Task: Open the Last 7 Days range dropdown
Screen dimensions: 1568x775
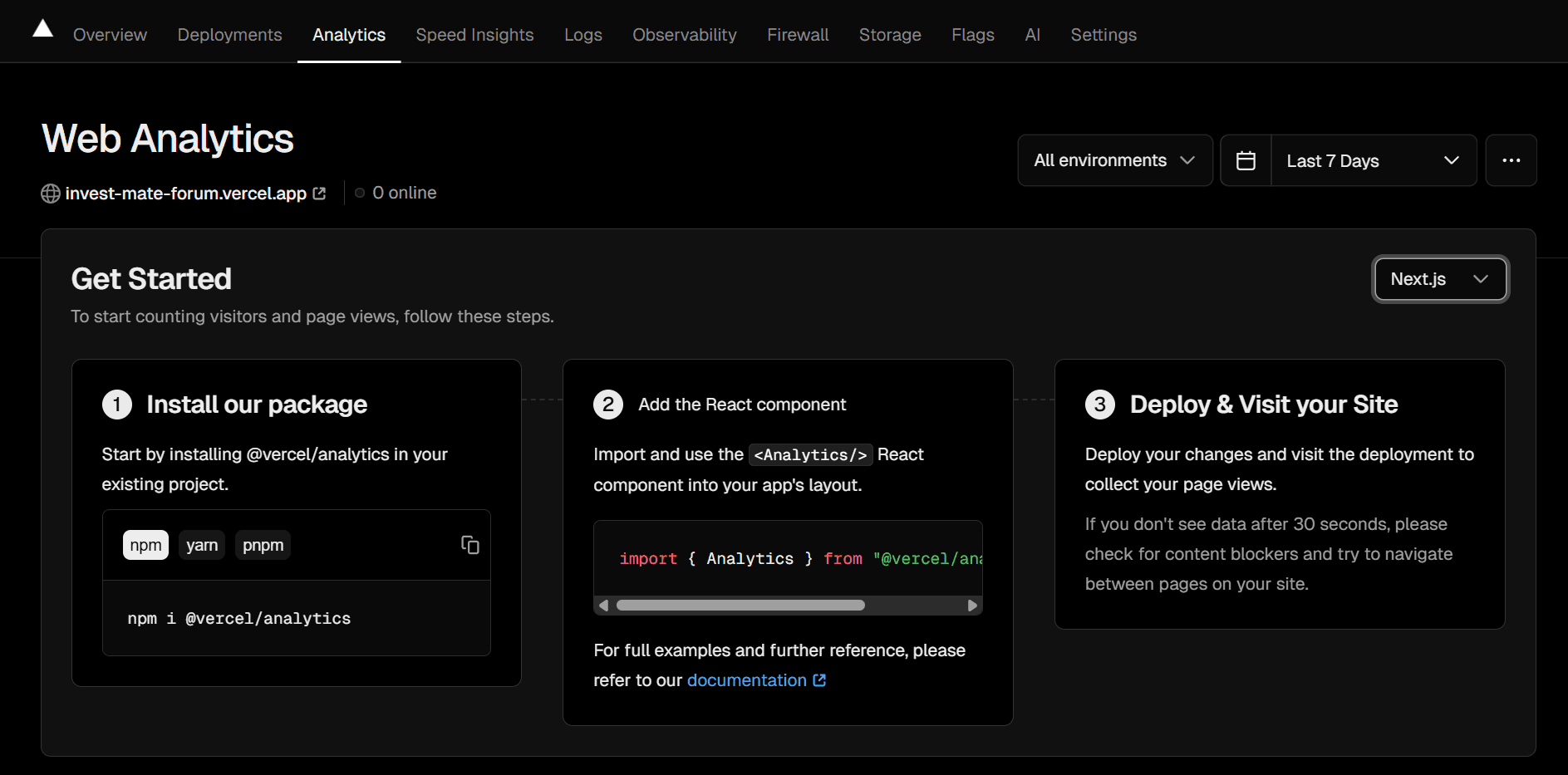Action: pos(1373,160)
